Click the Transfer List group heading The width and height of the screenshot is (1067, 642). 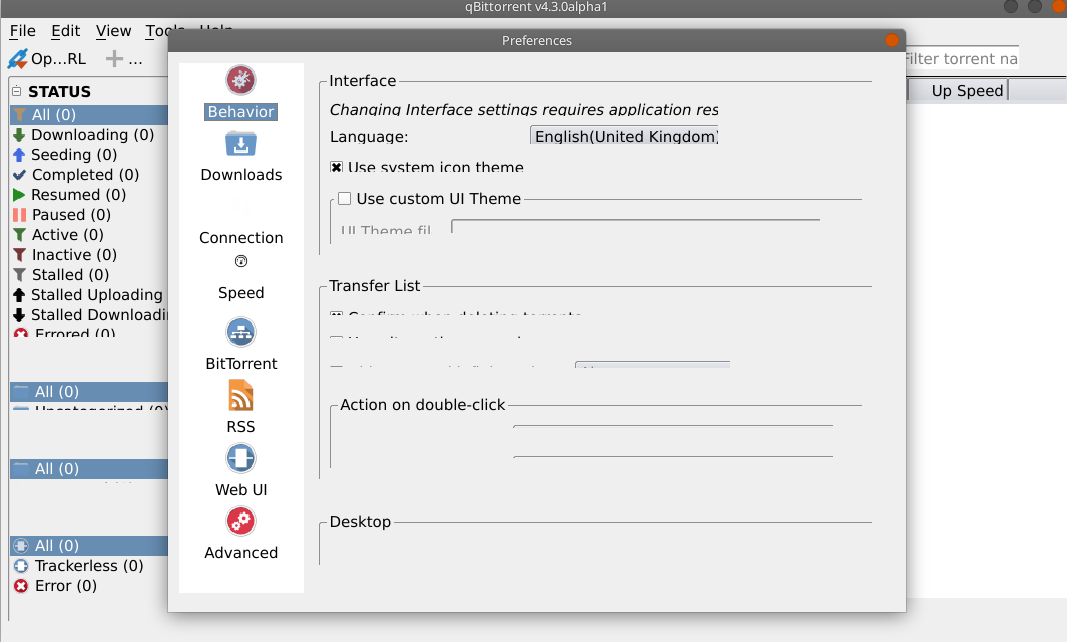point(375,286)
